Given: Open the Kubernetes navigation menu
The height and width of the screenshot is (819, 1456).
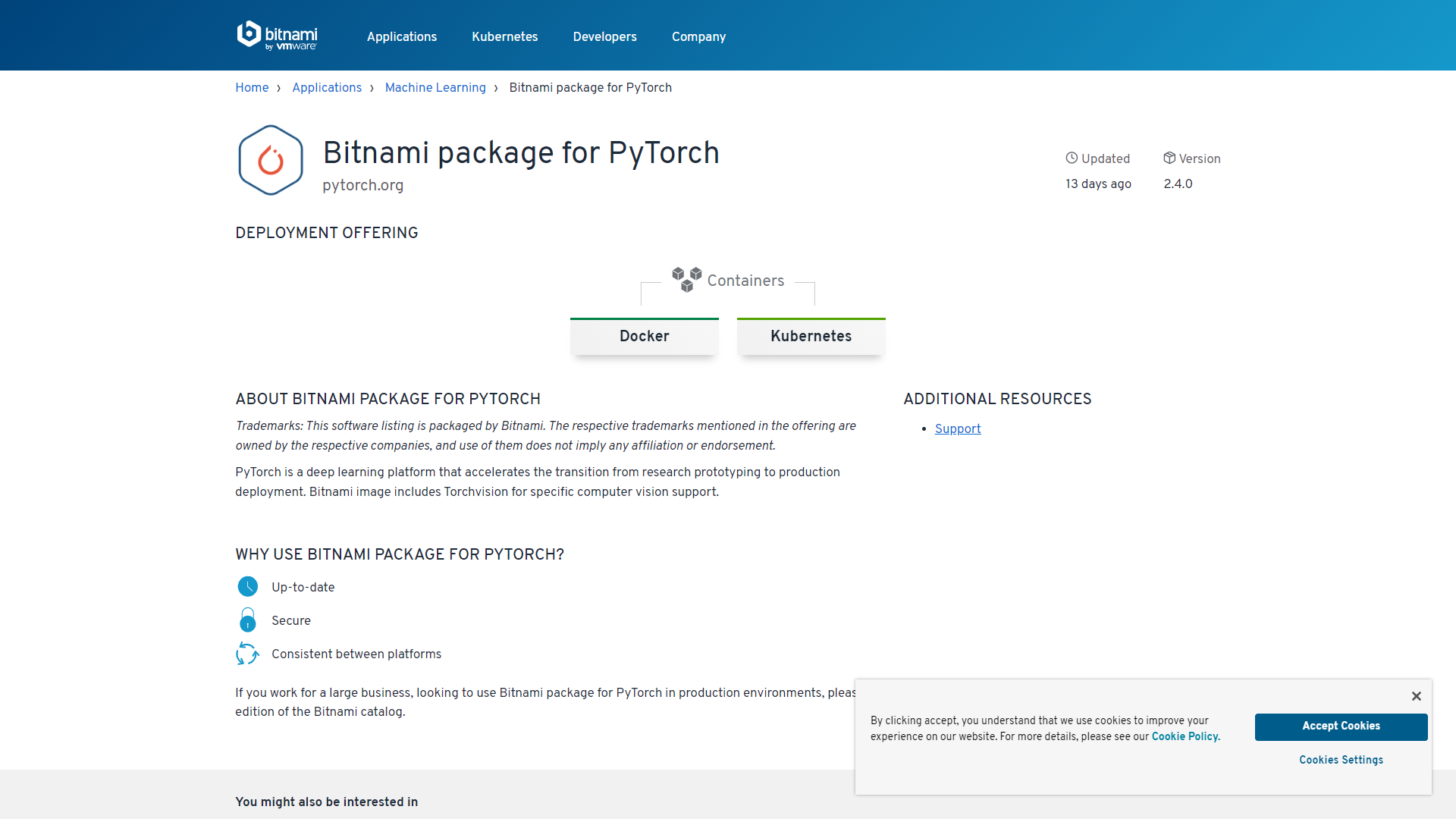Looking at the screenshot, I should [504, 36].
